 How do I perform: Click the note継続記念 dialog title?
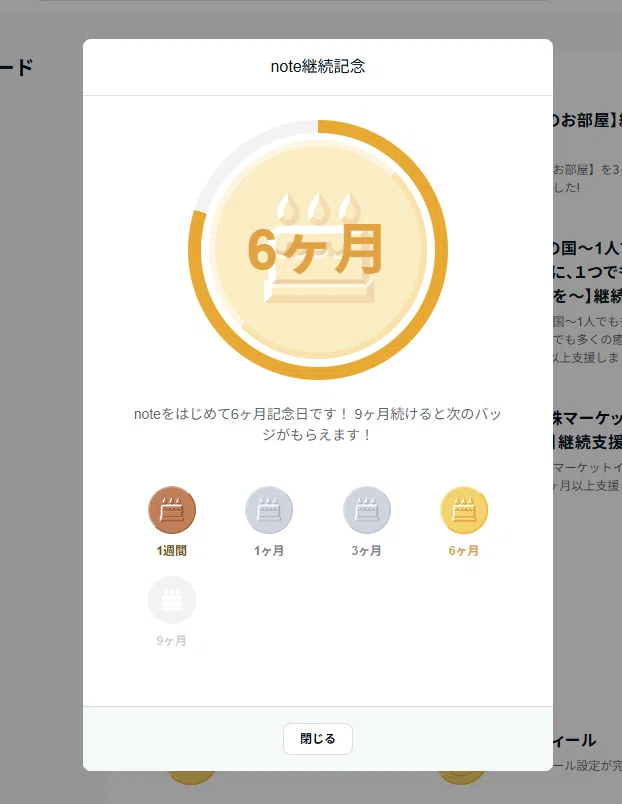point(318,66)
